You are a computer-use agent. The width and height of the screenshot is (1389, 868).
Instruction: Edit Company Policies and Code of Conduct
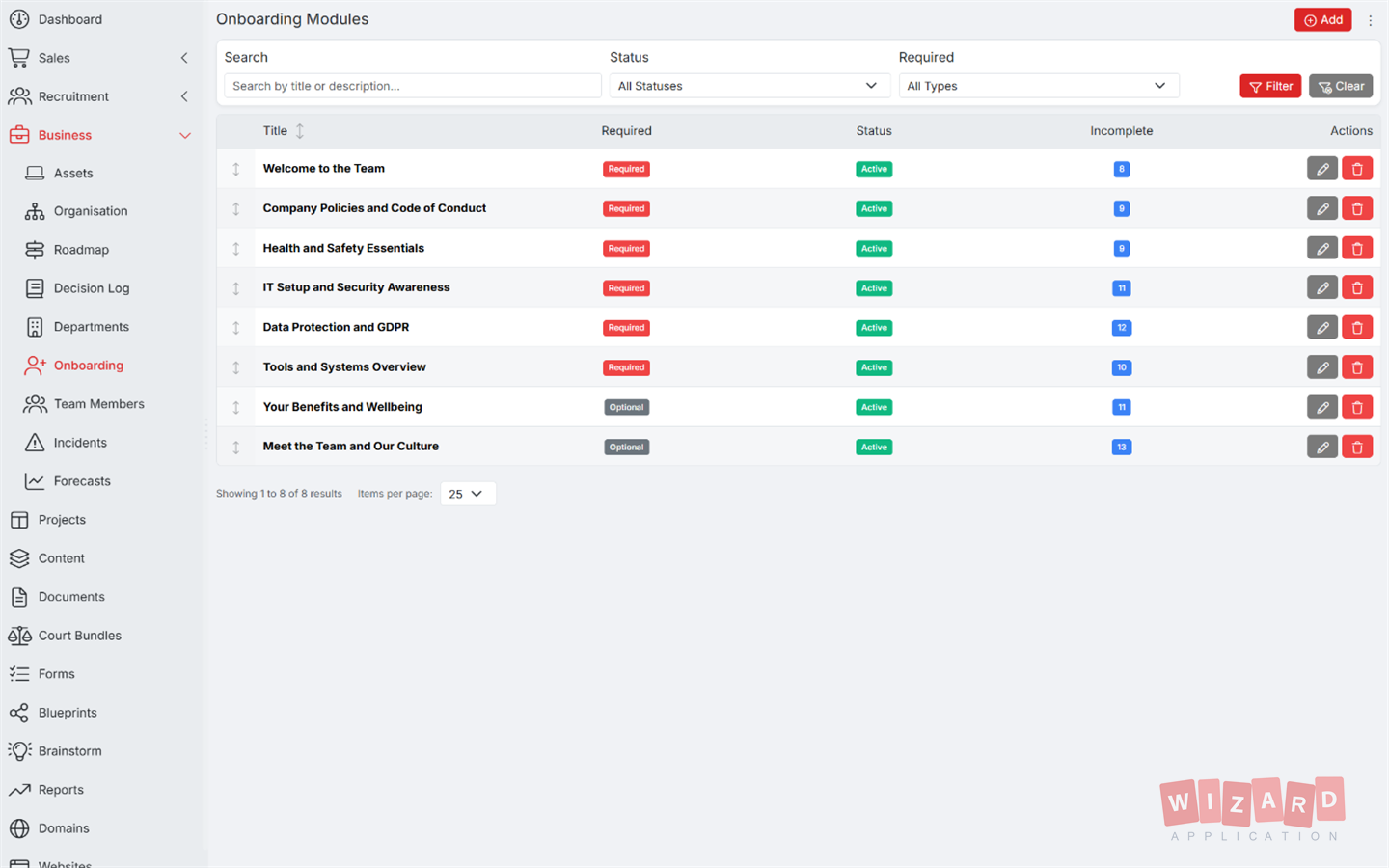(1321, 208)
